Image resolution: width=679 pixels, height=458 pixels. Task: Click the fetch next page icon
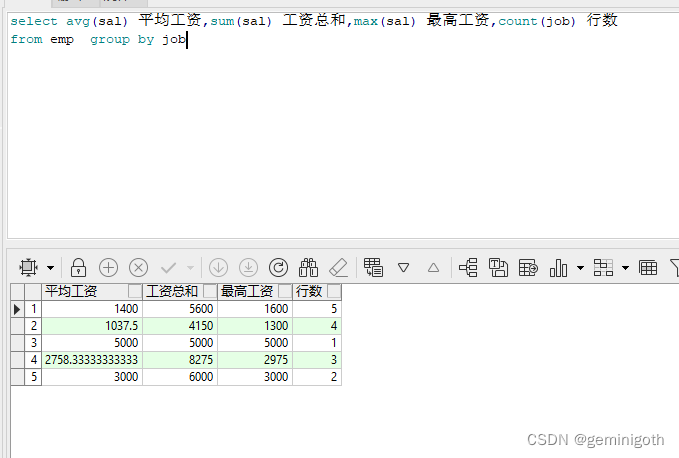[x=218, y=268]
